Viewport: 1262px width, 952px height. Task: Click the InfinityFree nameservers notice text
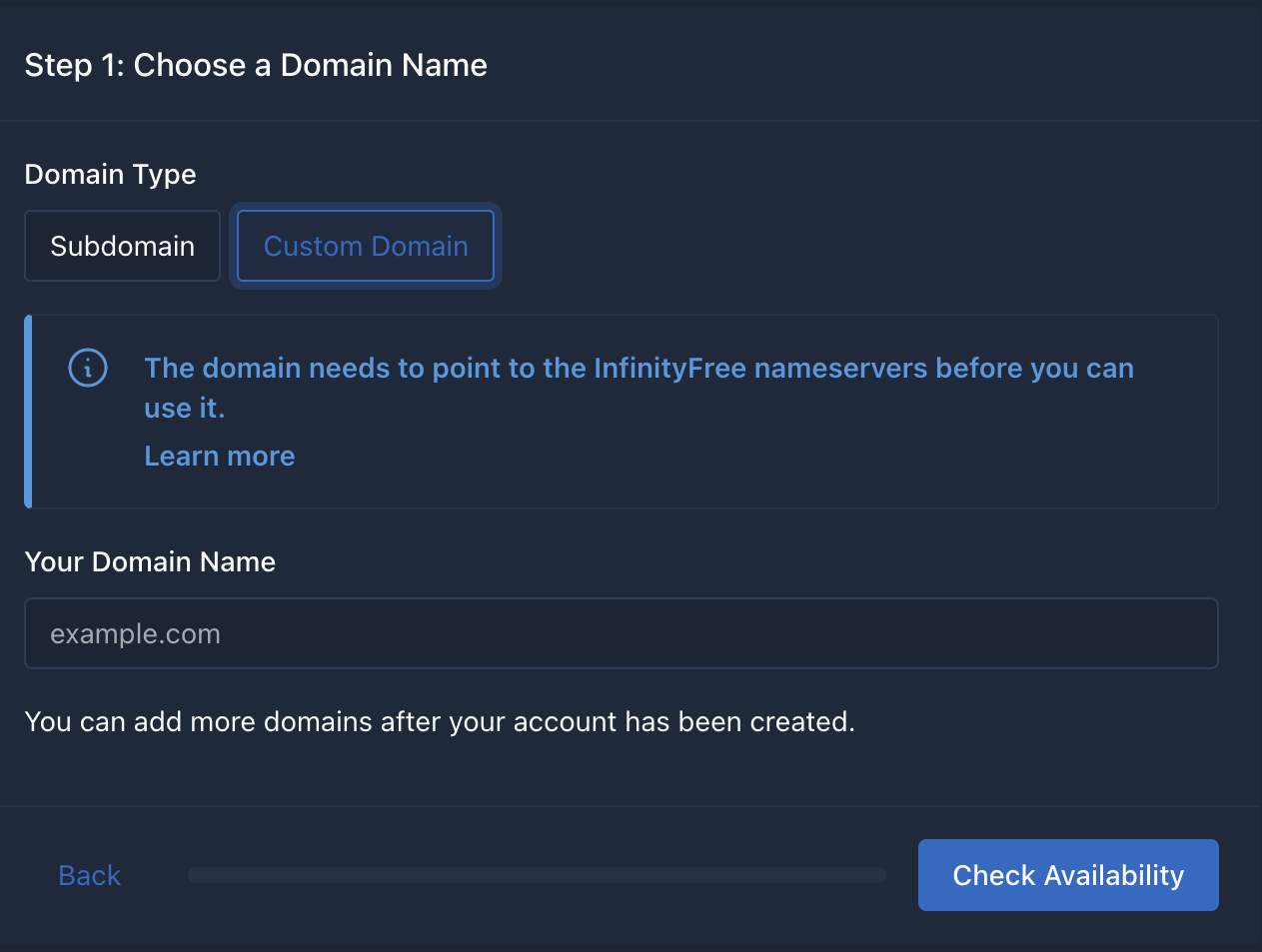point(638,369)
